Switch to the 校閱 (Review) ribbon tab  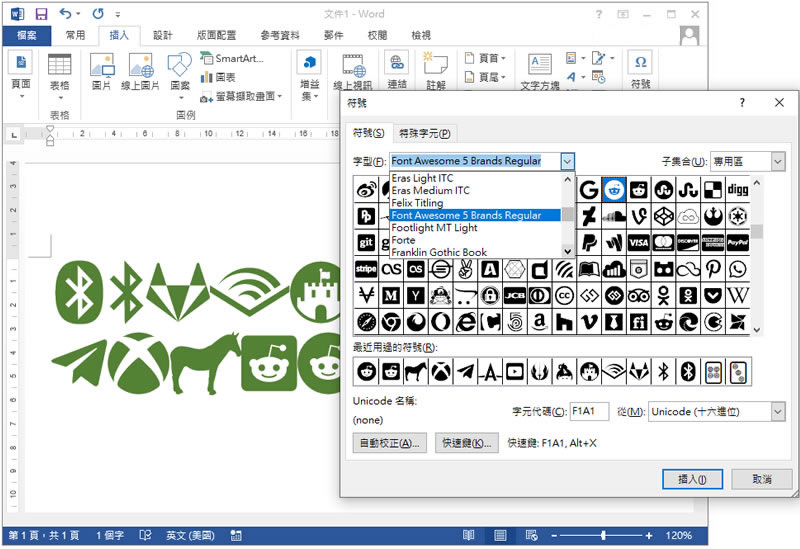[x=377, y=35]
